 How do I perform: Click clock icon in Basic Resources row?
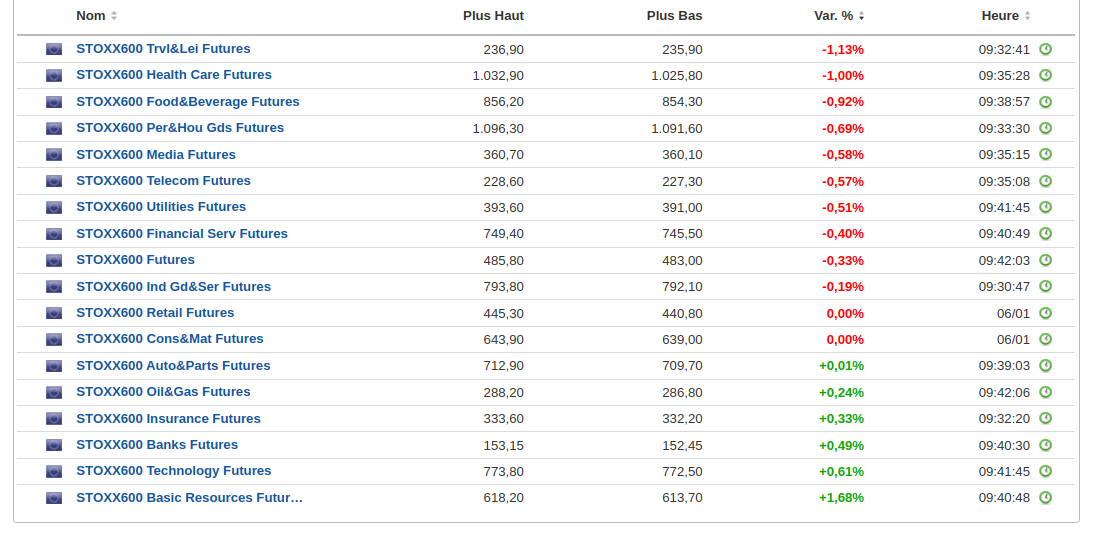click(x=1045, y=497)
